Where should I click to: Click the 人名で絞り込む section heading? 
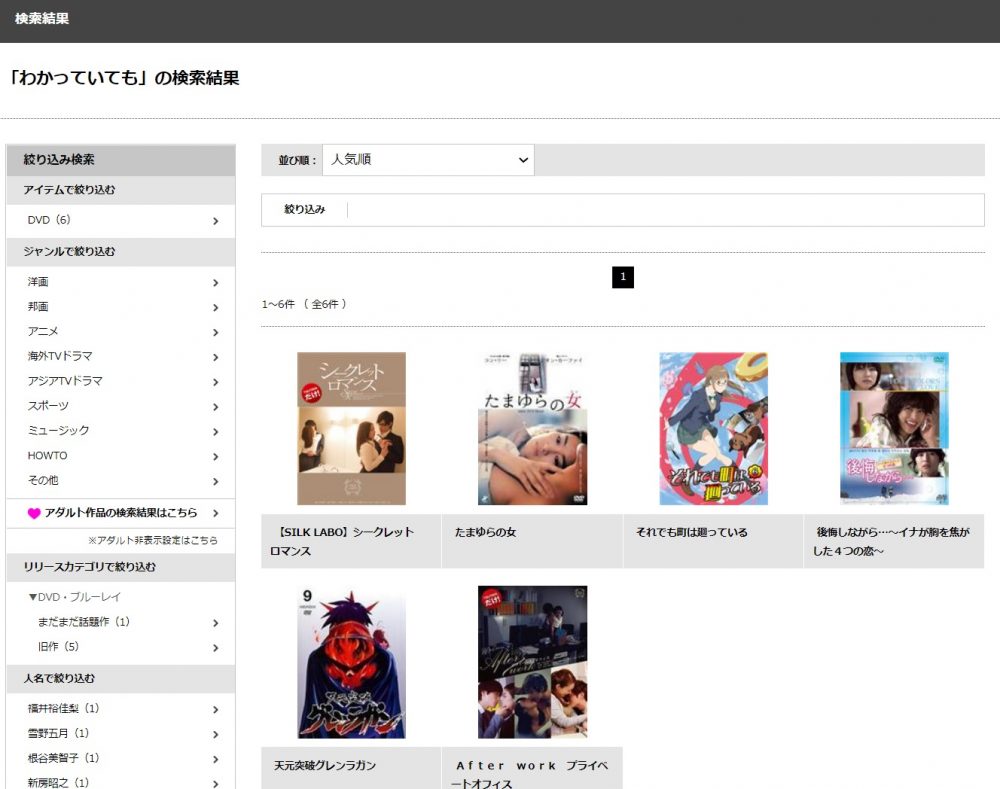59,678
